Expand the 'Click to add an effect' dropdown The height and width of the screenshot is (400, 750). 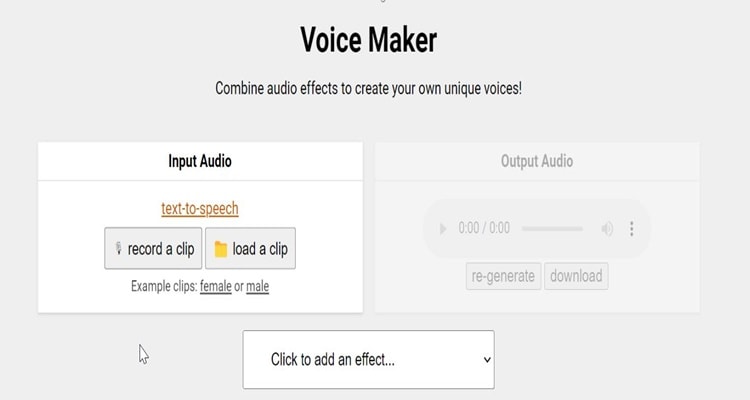pyautogui.click(x=368, y=359)
